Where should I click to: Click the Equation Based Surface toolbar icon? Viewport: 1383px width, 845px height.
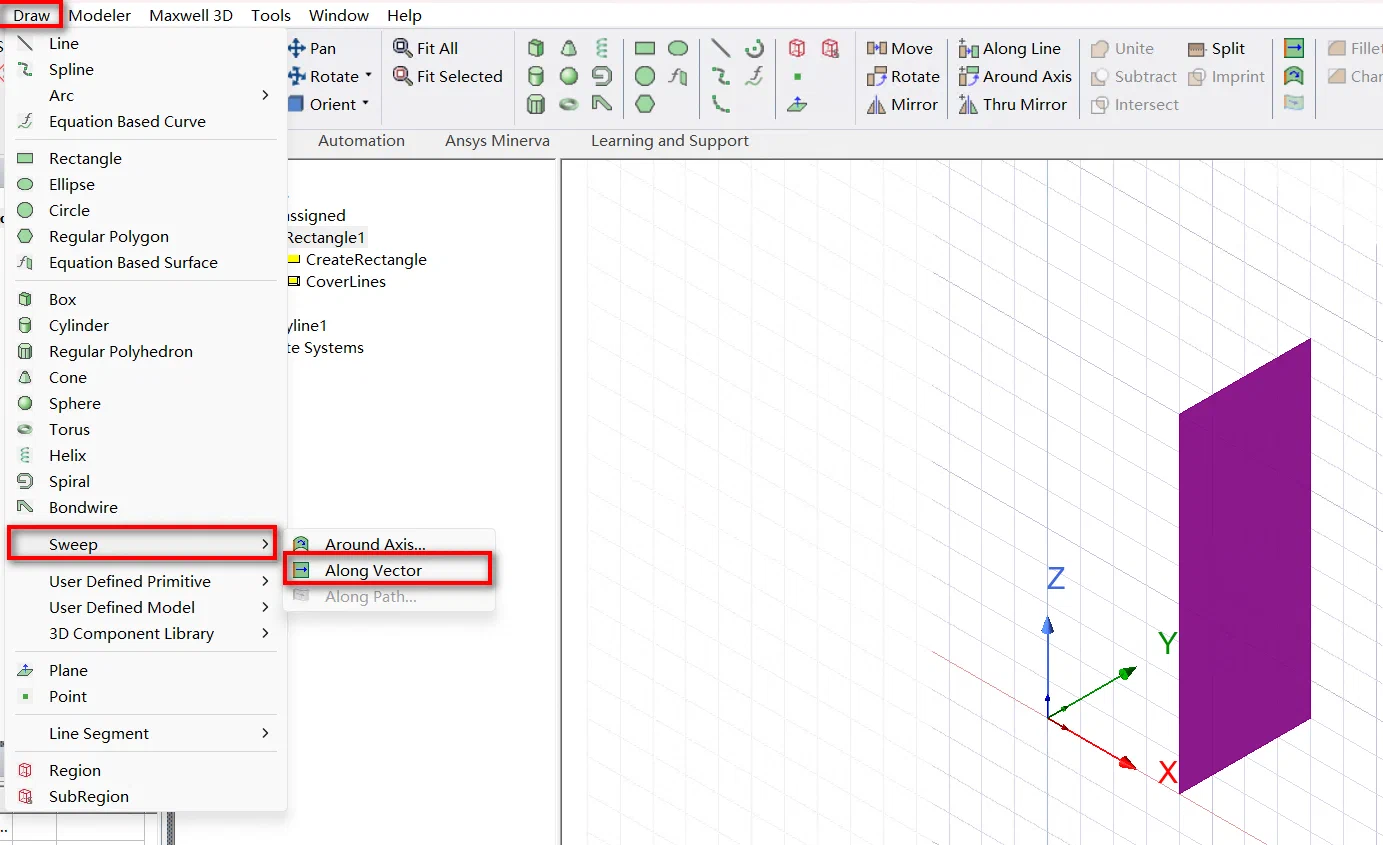[678, 76]
